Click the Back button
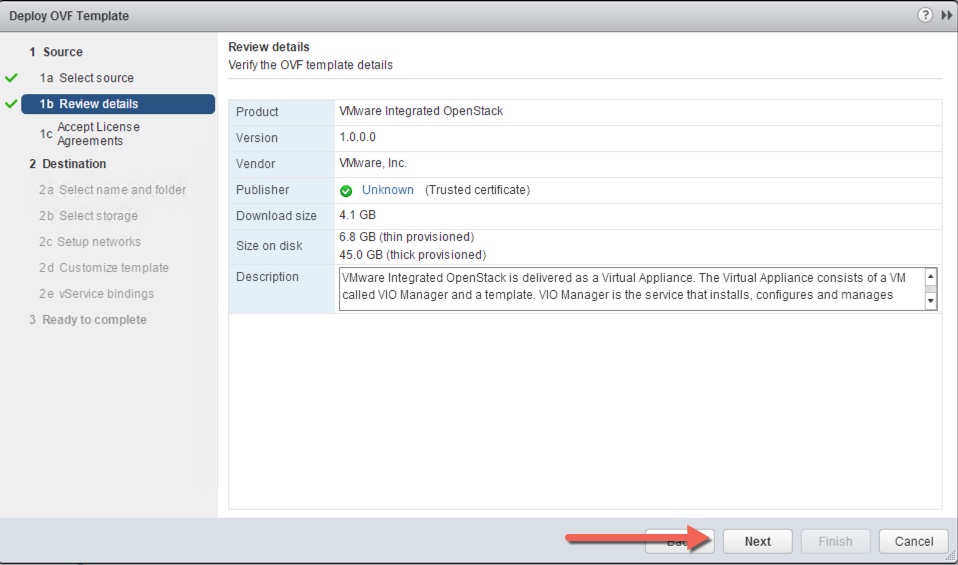958x565 pixels. point(678,541)
